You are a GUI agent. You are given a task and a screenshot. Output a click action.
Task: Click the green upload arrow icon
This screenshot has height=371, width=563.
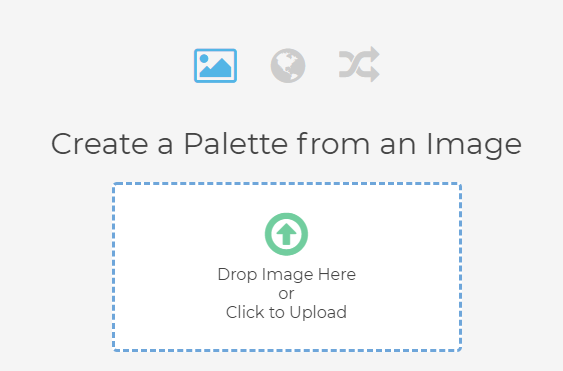[x=286, y=234]
